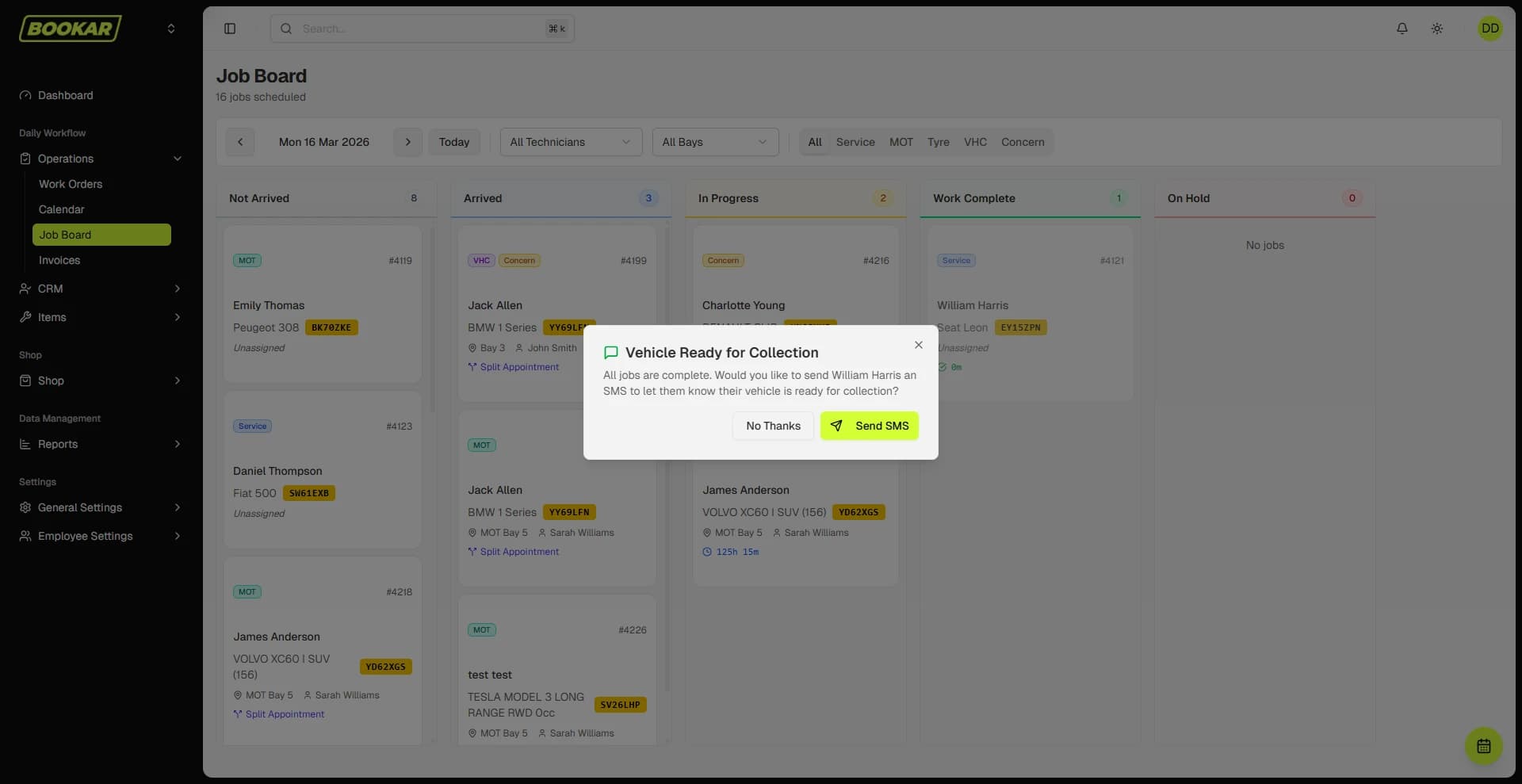Select the MOT filter toggle
Screen dimensions: 1522x784
point(901,142)
